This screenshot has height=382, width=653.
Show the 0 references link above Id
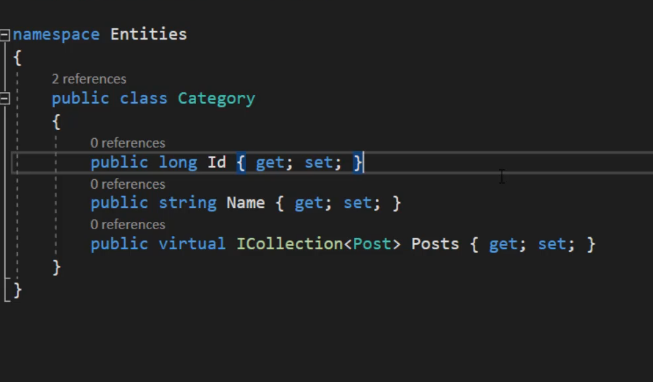(x=127, y=143)
